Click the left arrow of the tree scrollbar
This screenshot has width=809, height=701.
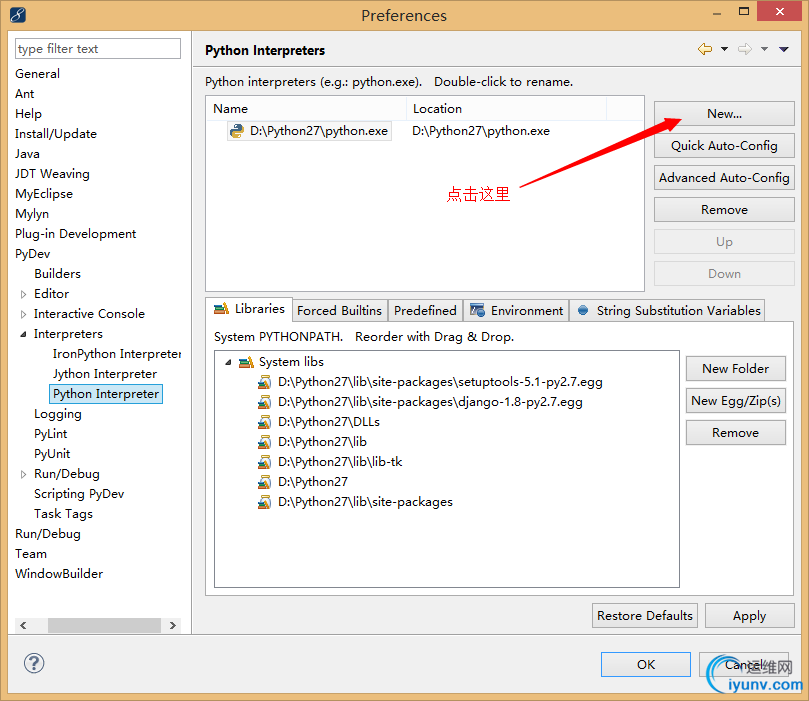point(23,625)
